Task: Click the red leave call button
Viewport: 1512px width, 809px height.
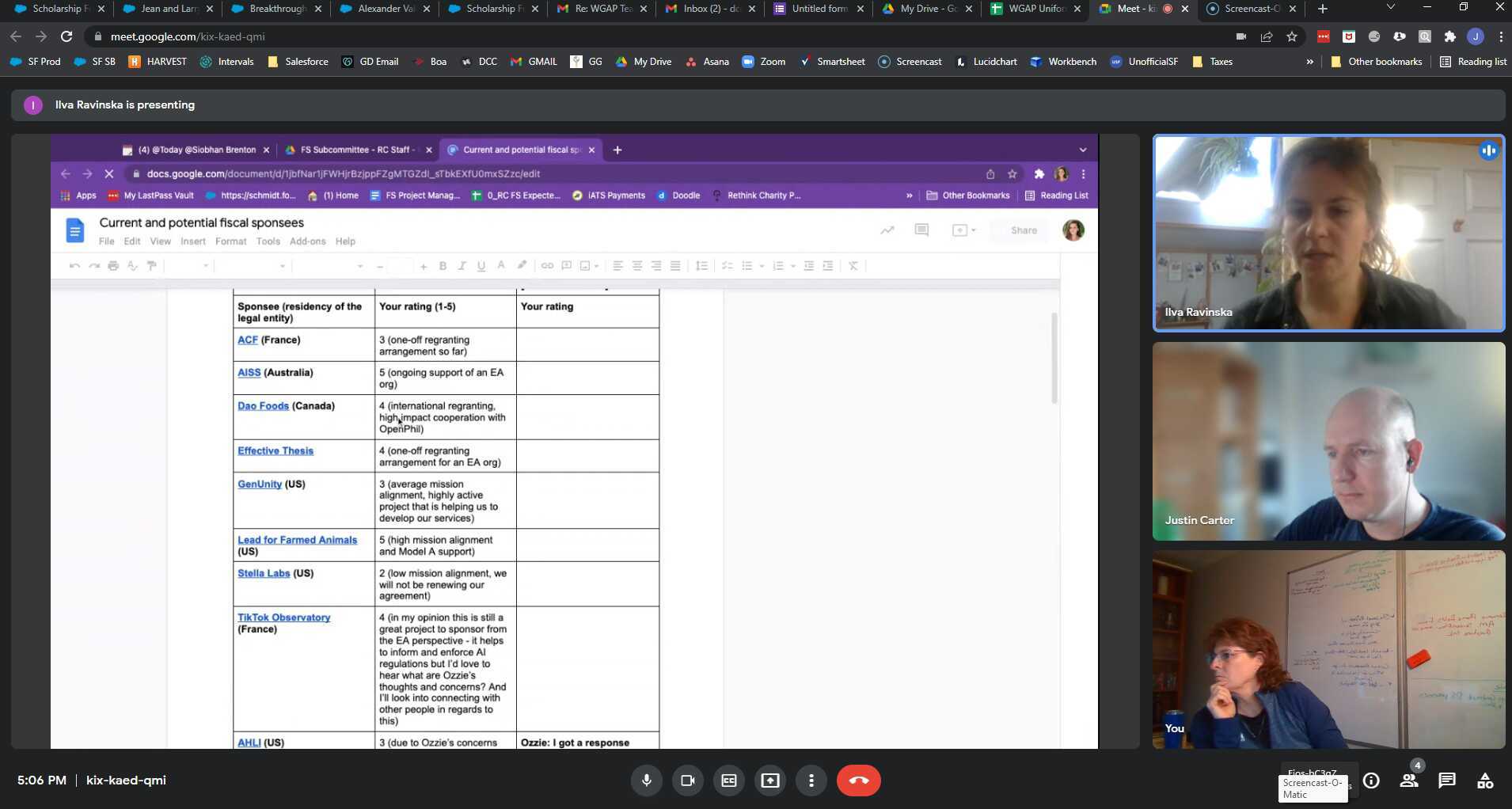Action: pyautogui.click(x=858, y=781)
